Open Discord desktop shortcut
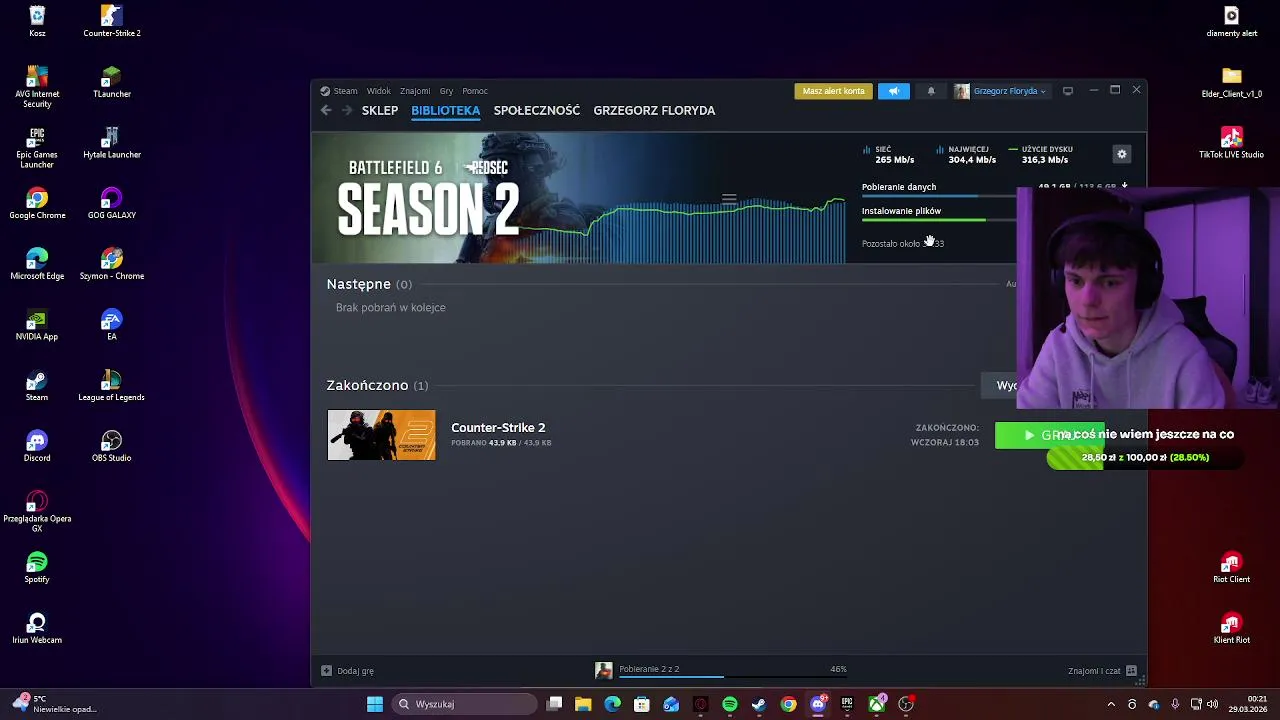Image resolution: width=1280 pixels, height=720 pixels. (x=37, y=446)
